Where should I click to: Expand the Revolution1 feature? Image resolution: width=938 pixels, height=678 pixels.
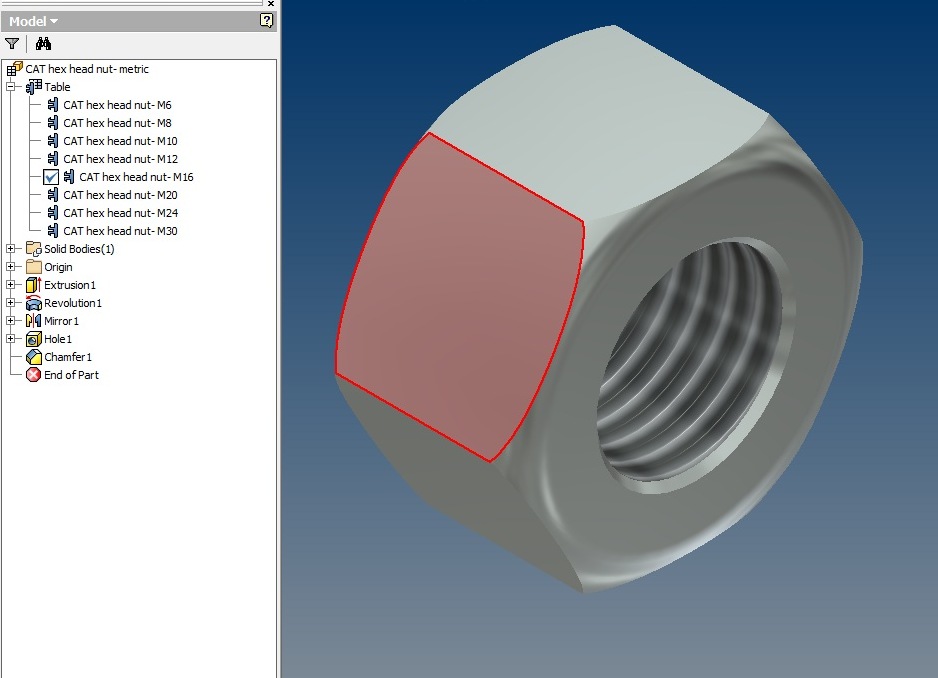11,302
